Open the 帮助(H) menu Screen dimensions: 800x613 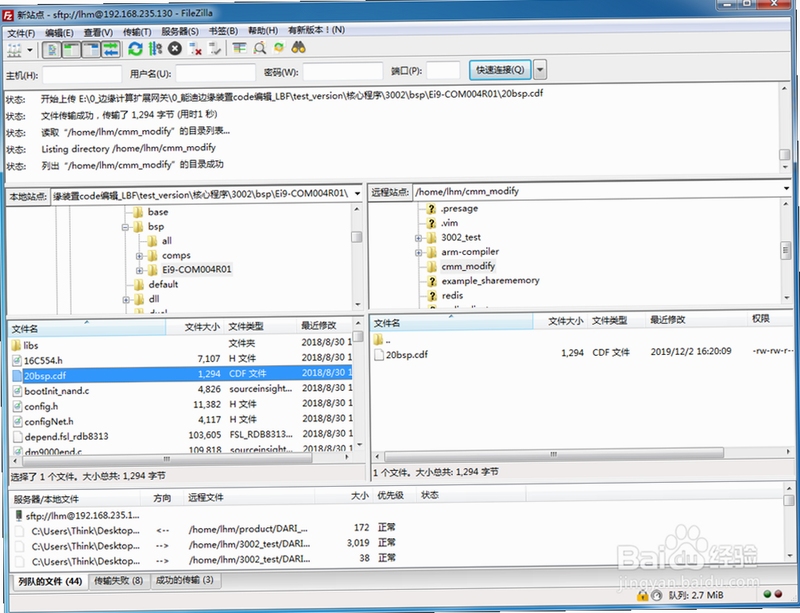point(263,31)
